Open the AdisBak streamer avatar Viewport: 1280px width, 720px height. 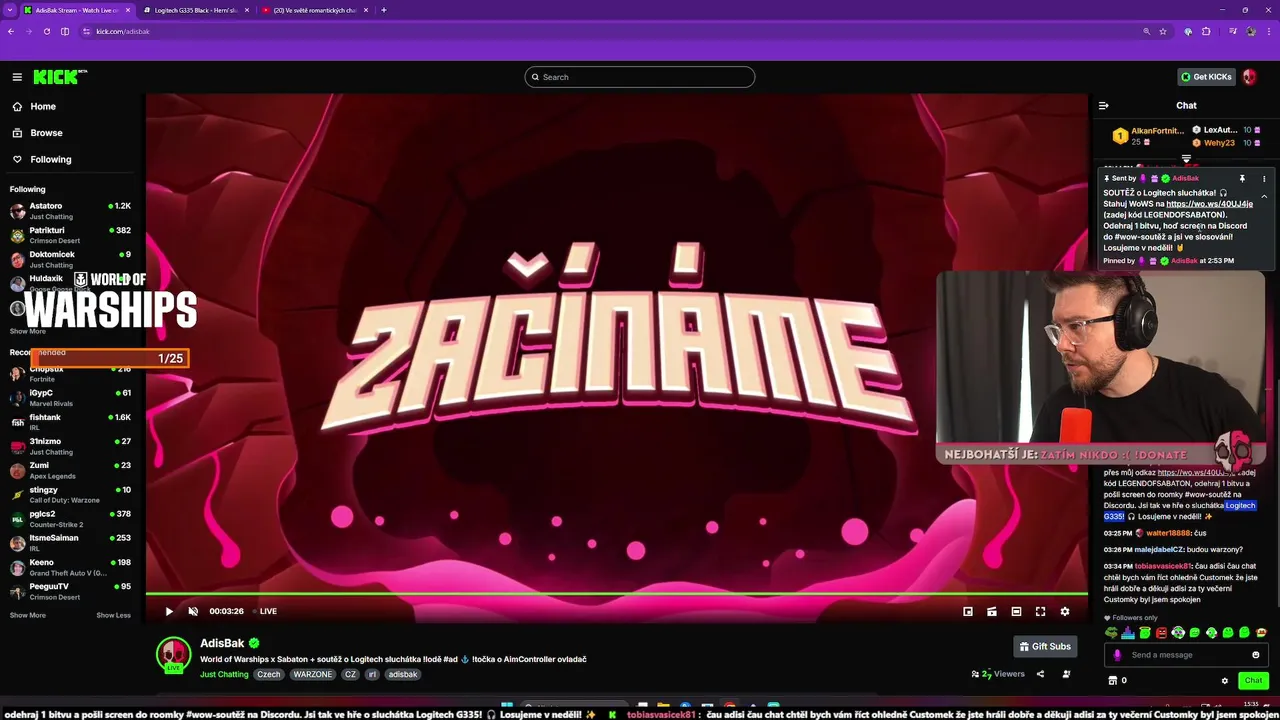(174, 654)
